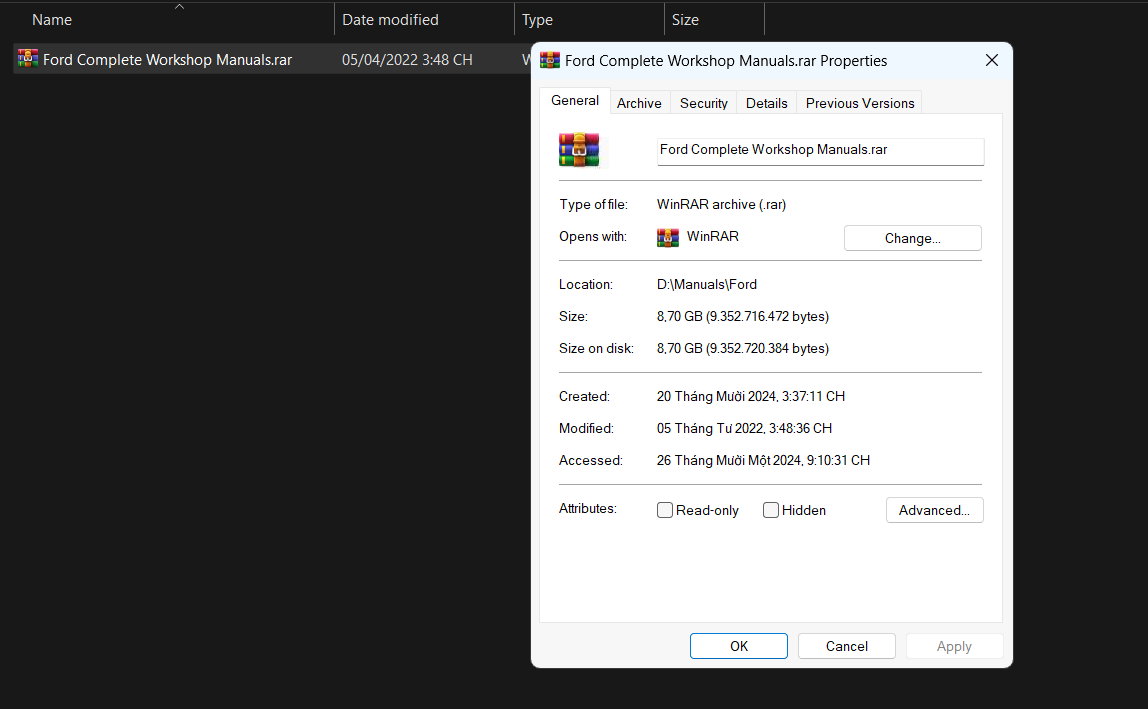Sort files by the Size column header
The width and height of the screenshot is (1148, 709).
point(686,20)
